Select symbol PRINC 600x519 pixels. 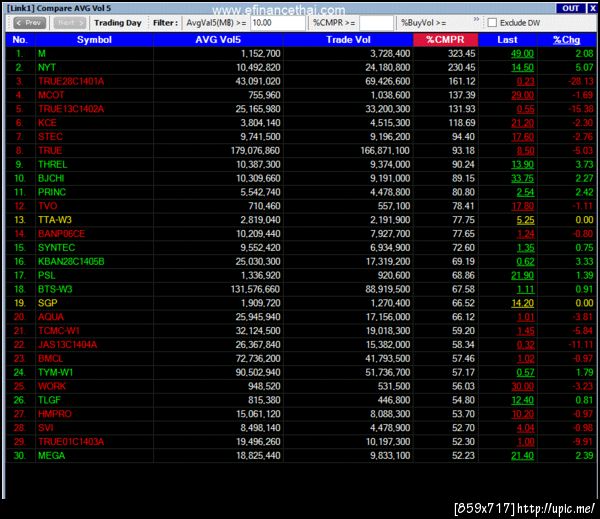click(52, 192)
